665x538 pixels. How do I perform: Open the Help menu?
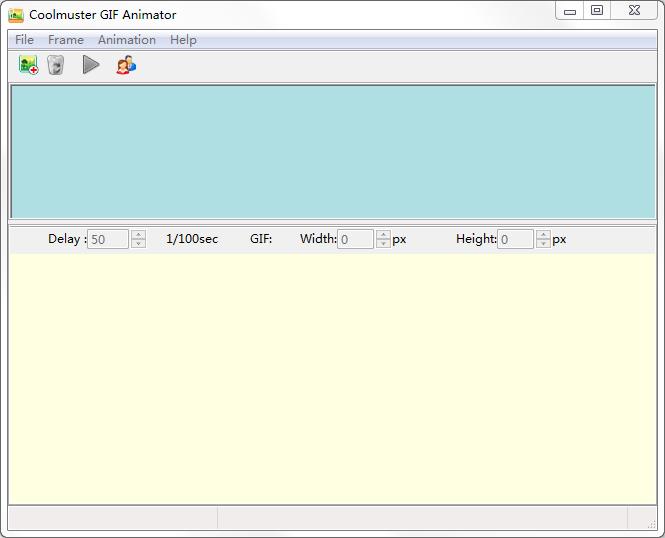[x=183, y=40]
